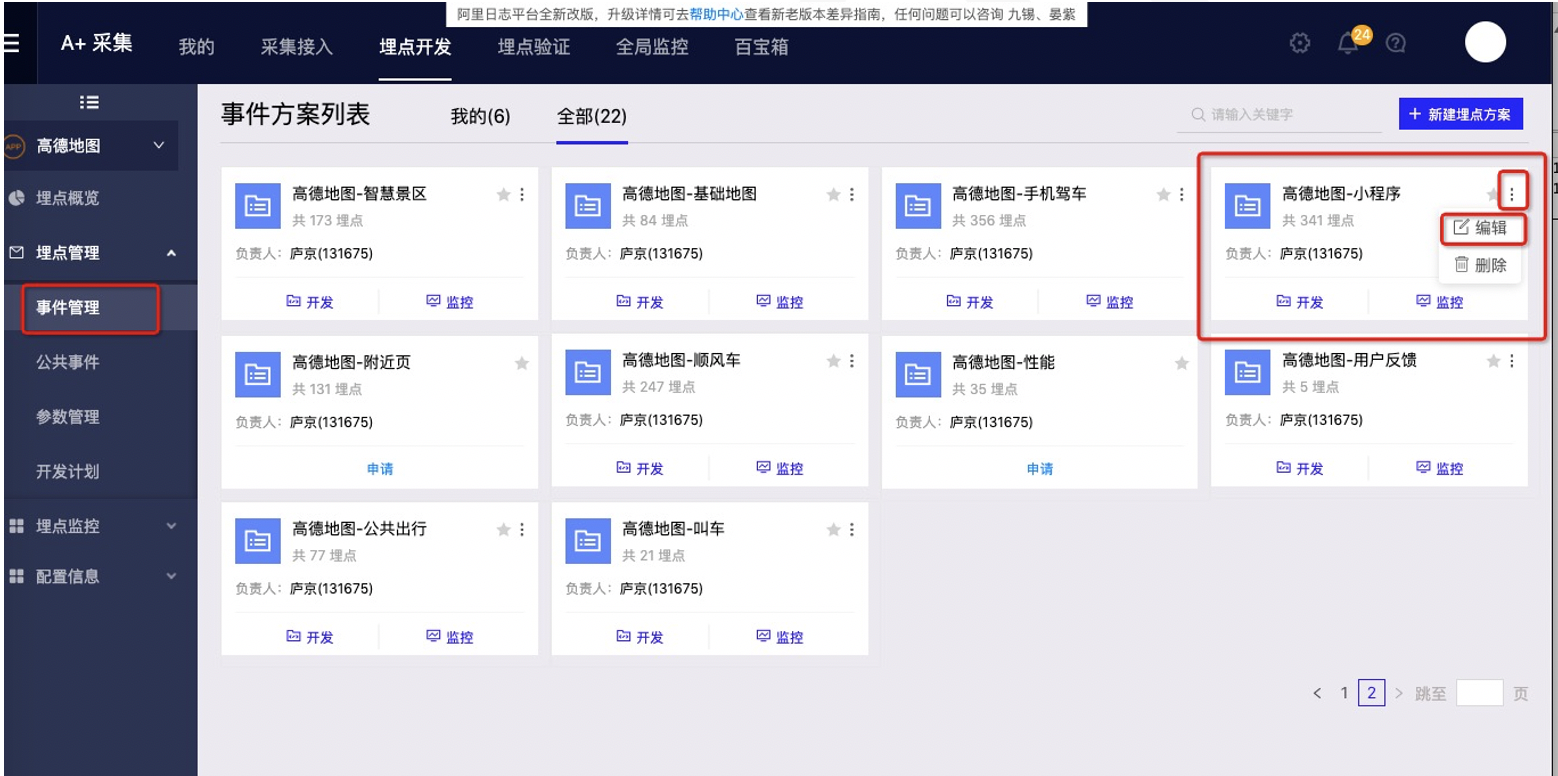Show the 全部(22) list tab
Image resolution: width=1558 pixels, height=776 pixels.
tap(592, 117)
